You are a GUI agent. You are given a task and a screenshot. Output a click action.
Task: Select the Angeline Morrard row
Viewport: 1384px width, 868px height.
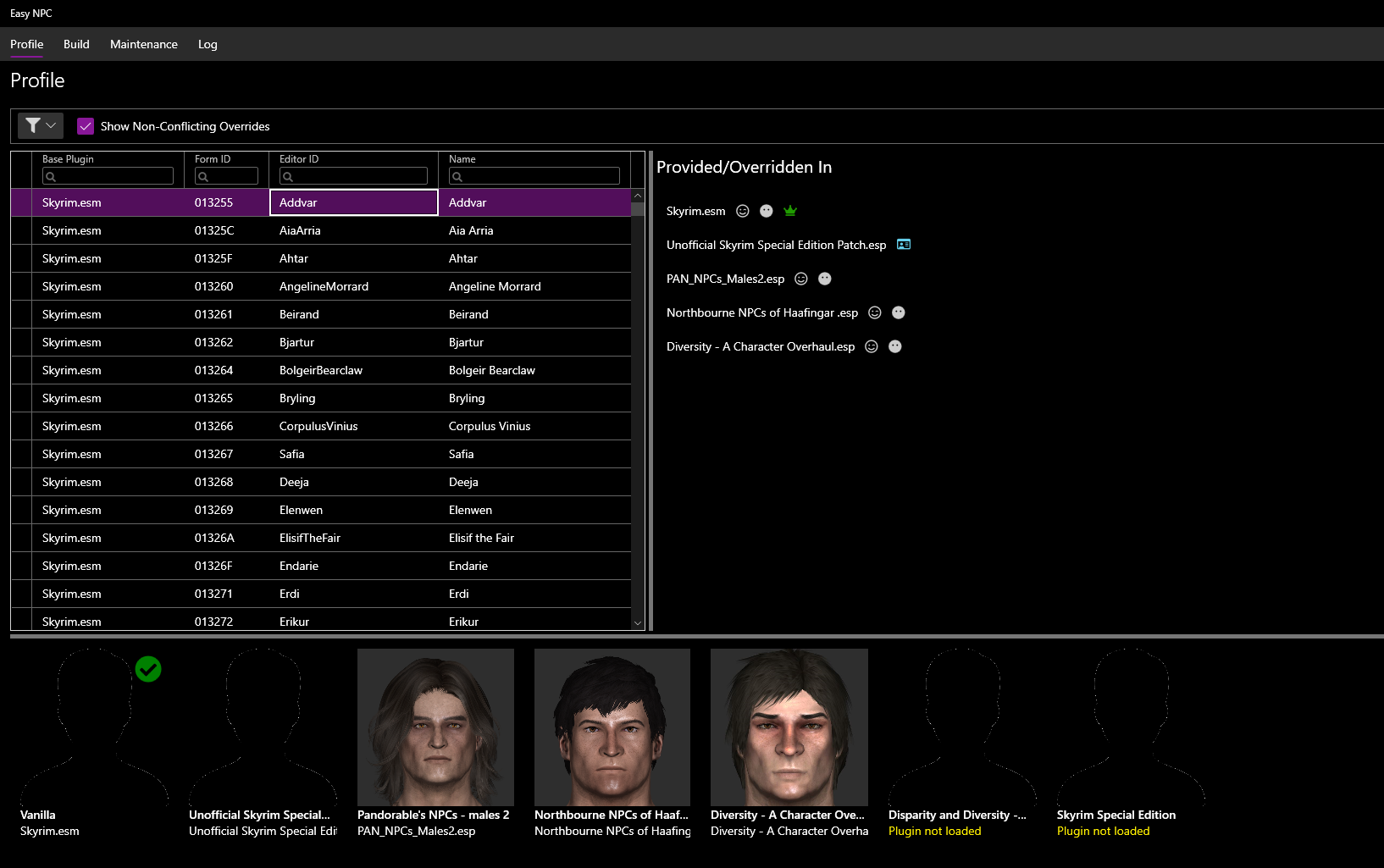(x=321, y=286)
